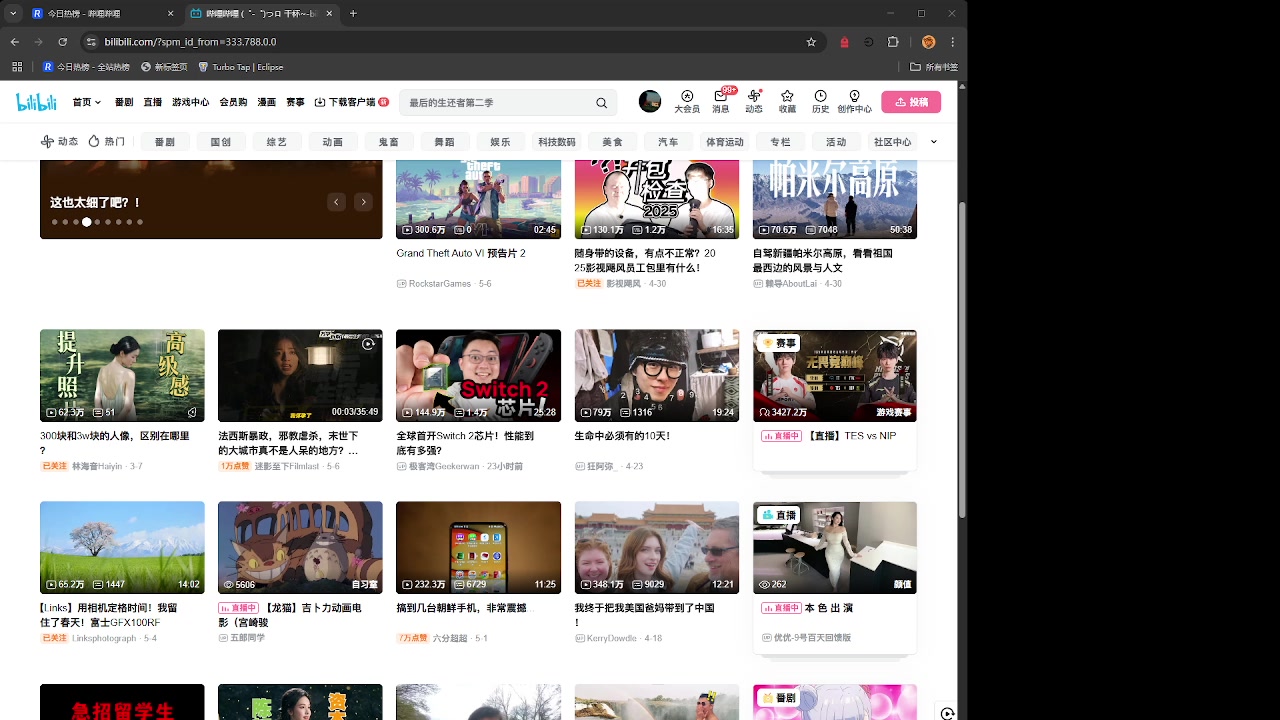This screenshot has height=720, width=1280.
Task: Open Grand Theft Auto VI 预告片 2 video title
Action: [x=461, y=253]
